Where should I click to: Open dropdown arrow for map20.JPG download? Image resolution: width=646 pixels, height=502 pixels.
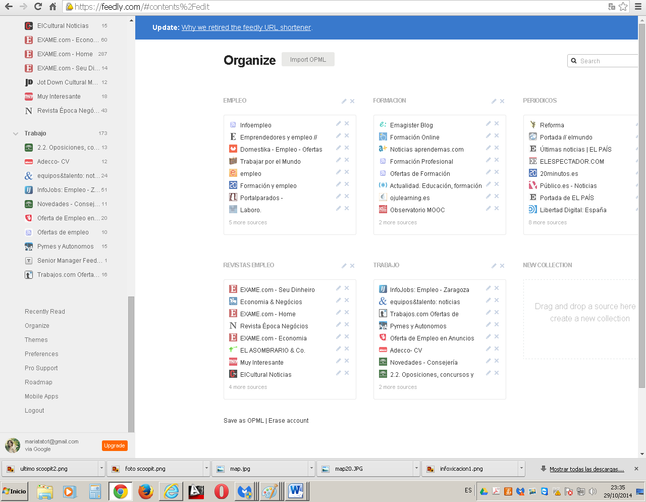[417, 469]
